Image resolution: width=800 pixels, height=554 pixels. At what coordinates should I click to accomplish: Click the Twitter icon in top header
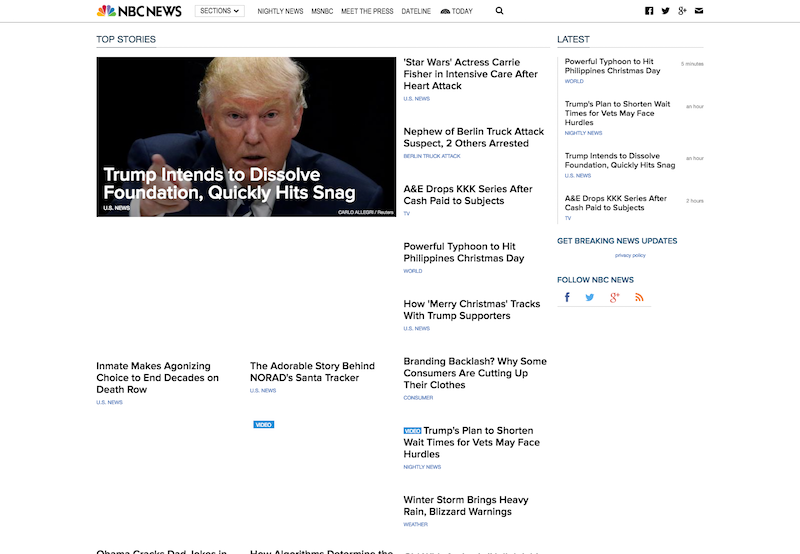(x=666, y=11)
